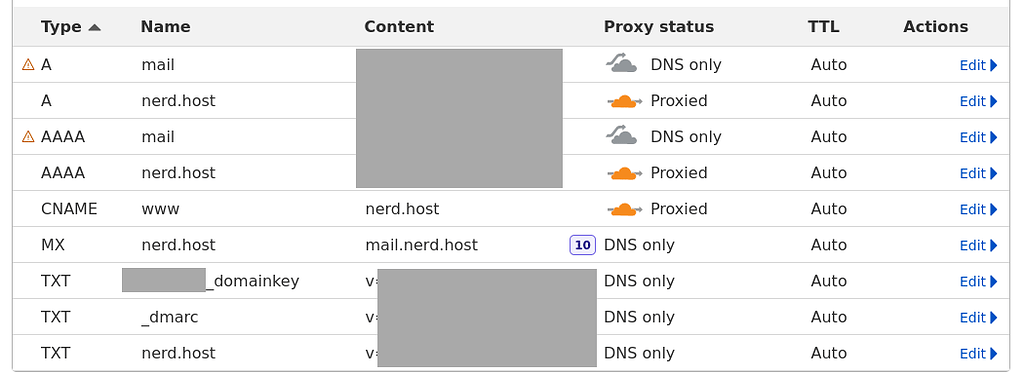
Task: Click orange proxied cloud for A nerd.host record
Action: pyautogui.click(x=624, y=101)
